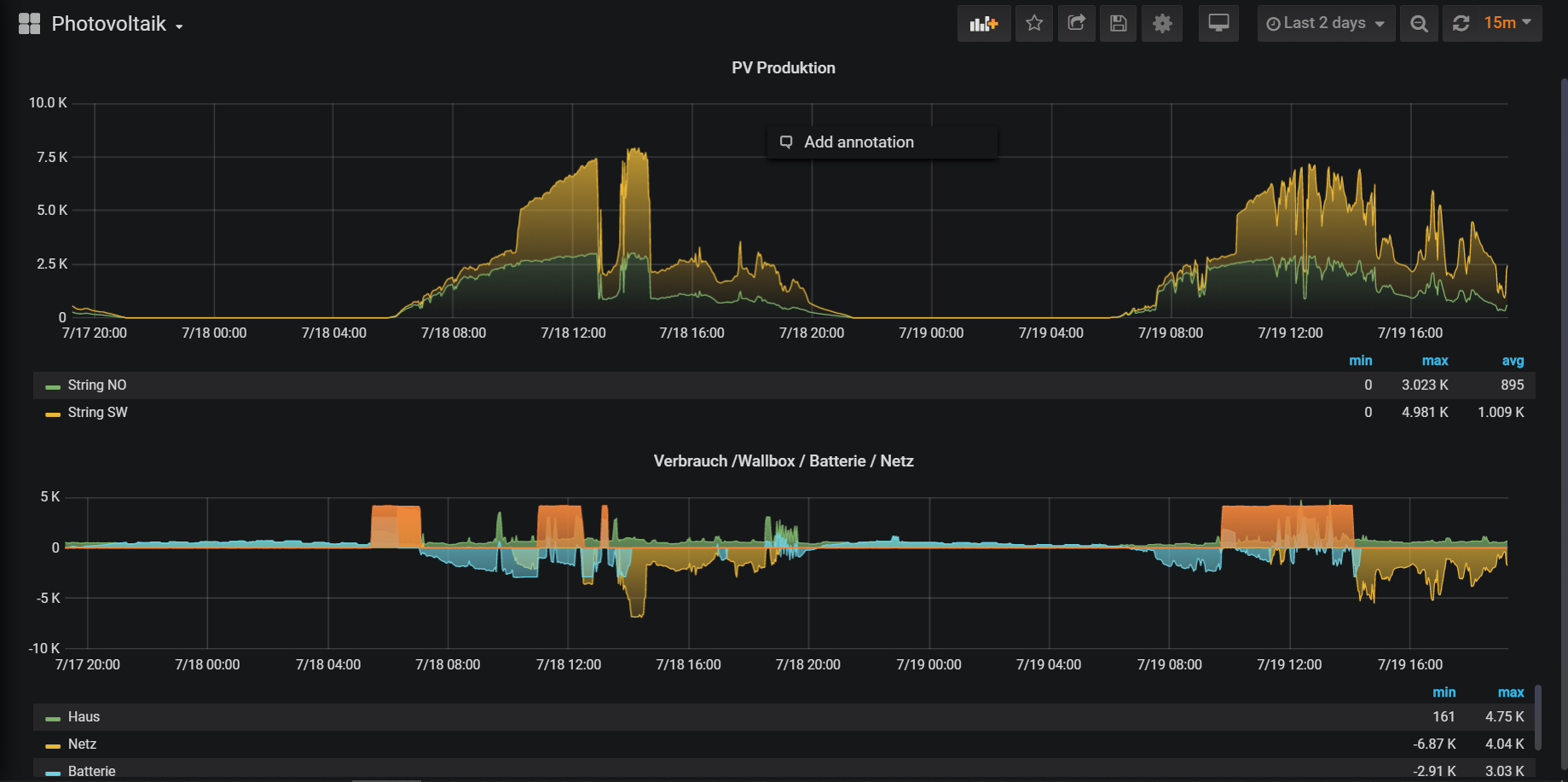Refresh the dashboard data
1568x782 pixels.
(x=1461, y=23)
